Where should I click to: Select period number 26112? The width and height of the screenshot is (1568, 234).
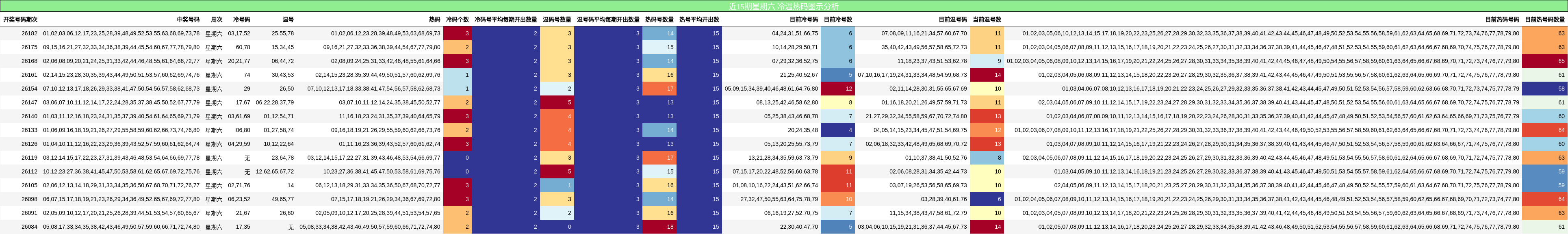29,171
